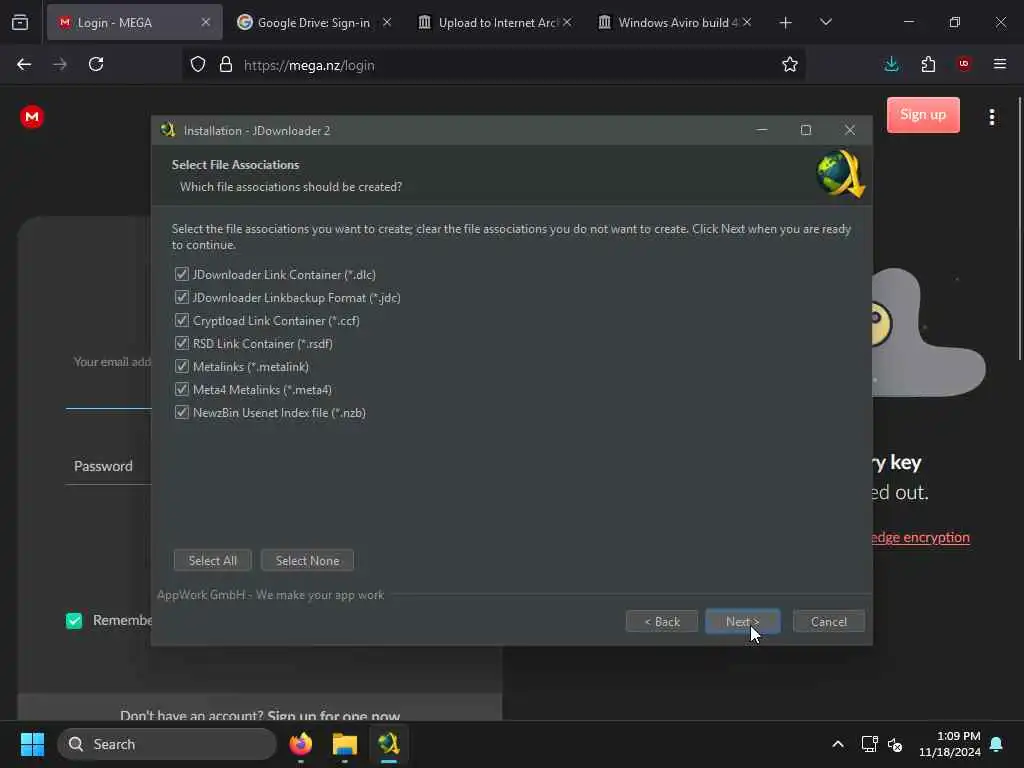
Task: Open MEGA page three-dot menu
Action: (x=991, y=117)
